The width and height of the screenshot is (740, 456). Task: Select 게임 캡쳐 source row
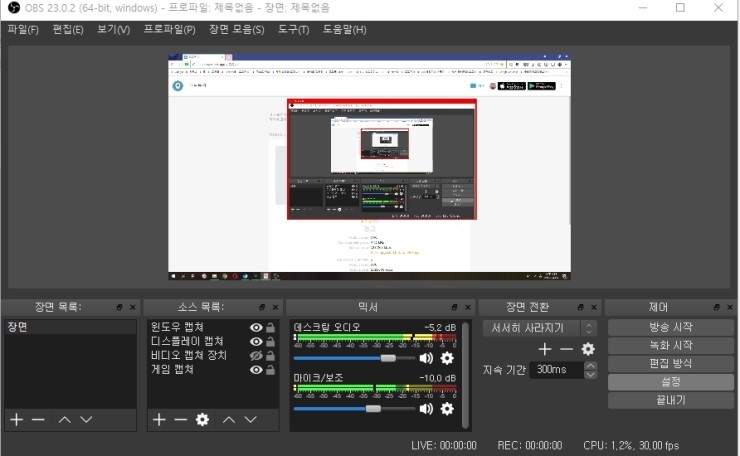pos(212,370)
